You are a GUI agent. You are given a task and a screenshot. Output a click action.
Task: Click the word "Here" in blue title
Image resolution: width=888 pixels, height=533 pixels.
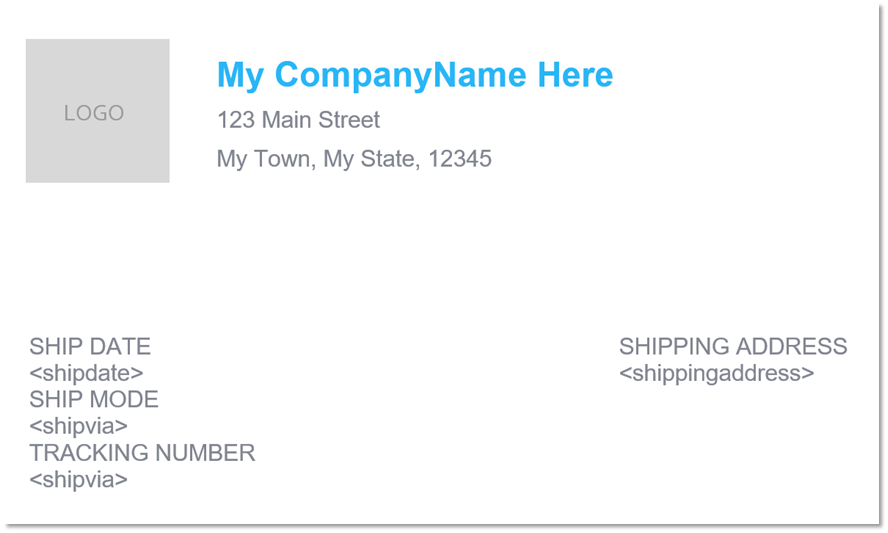pos(575,75)
